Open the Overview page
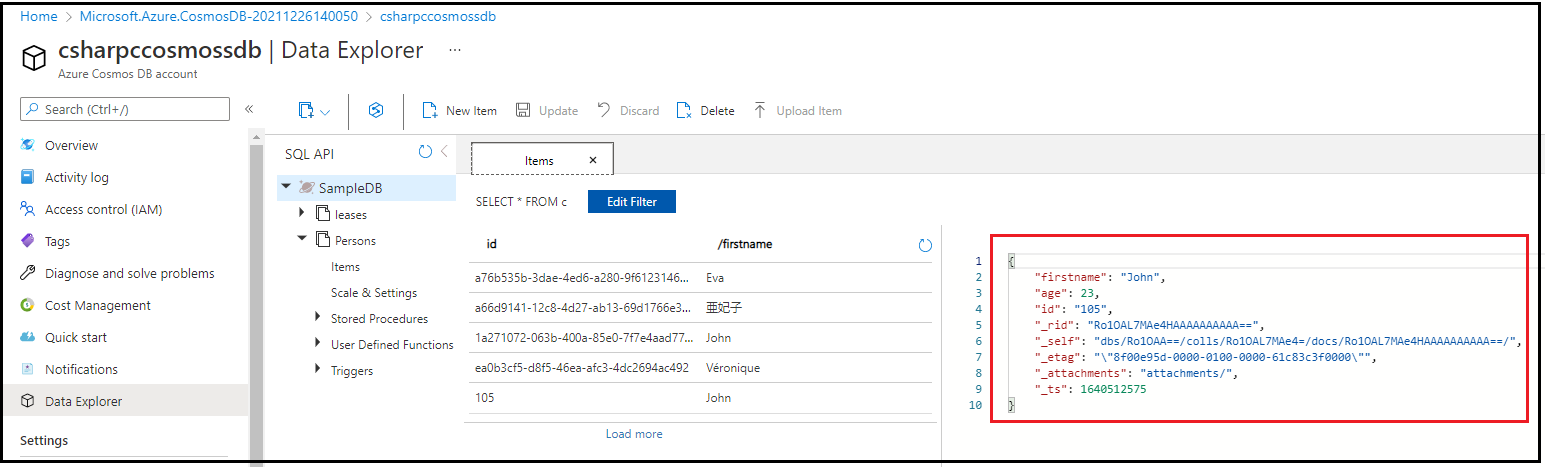This screenshot has width=1545, height=467. click(x=71, y=145)
